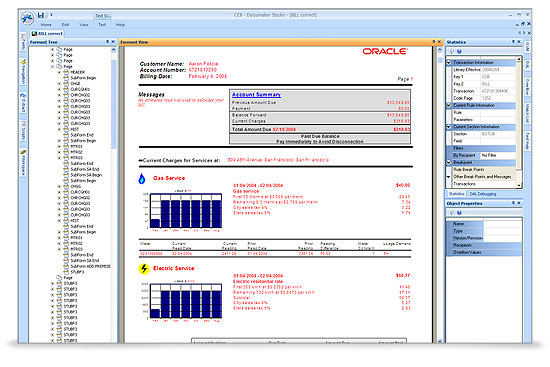Close the Object Properties panel
Image resolution: width=550 pixels, height=367 pixels.
tap(519, 203)
